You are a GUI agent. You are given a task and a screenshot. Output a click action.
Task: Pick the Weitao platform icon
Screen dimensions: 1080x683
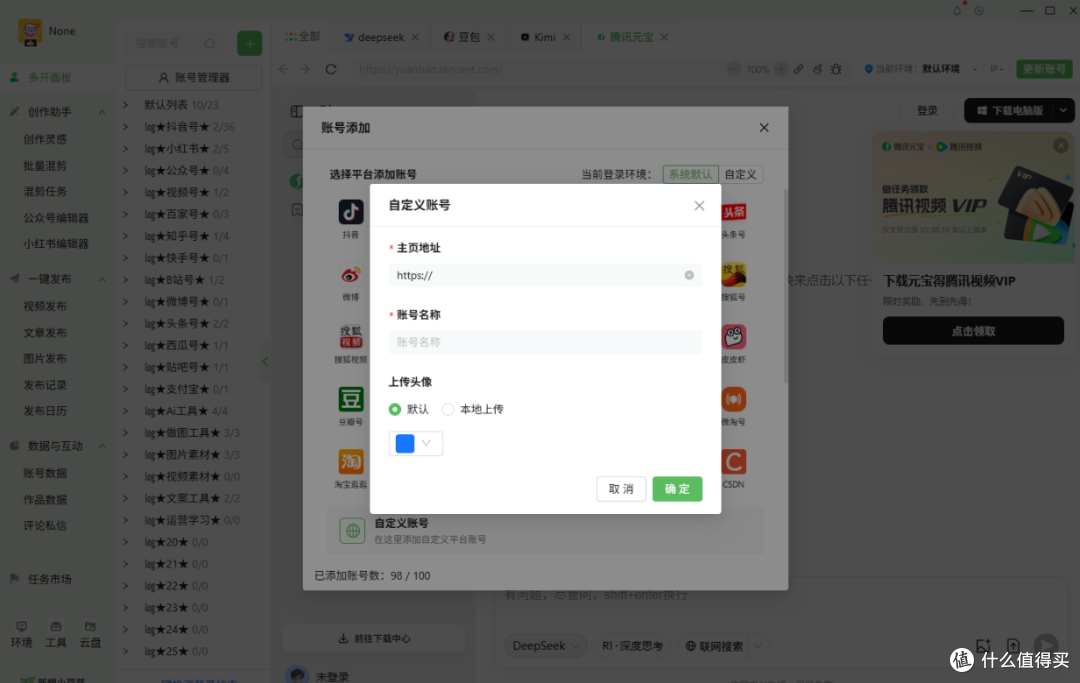tap(734, 399)
